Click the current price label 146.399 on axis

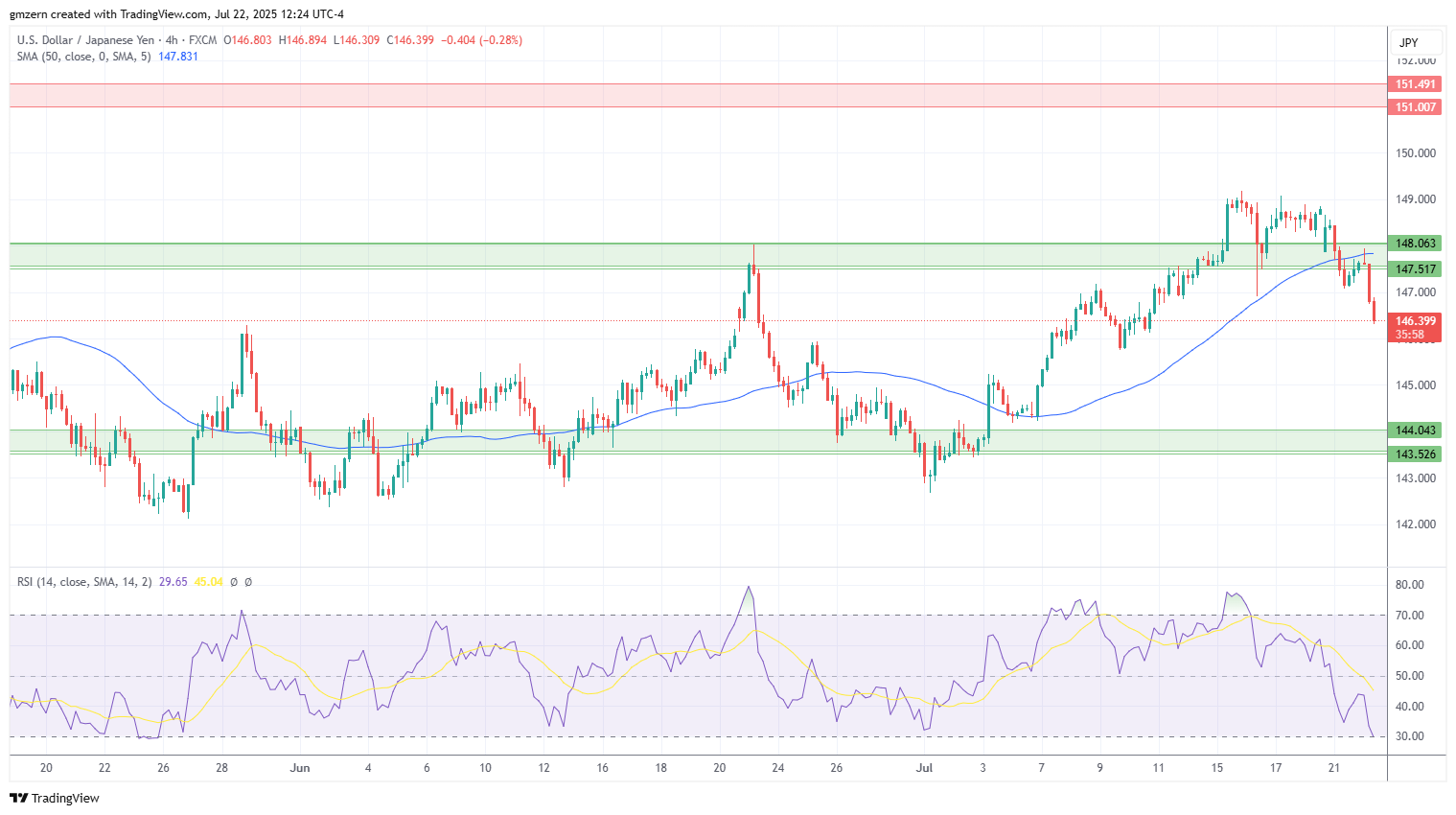point(1415,321)
